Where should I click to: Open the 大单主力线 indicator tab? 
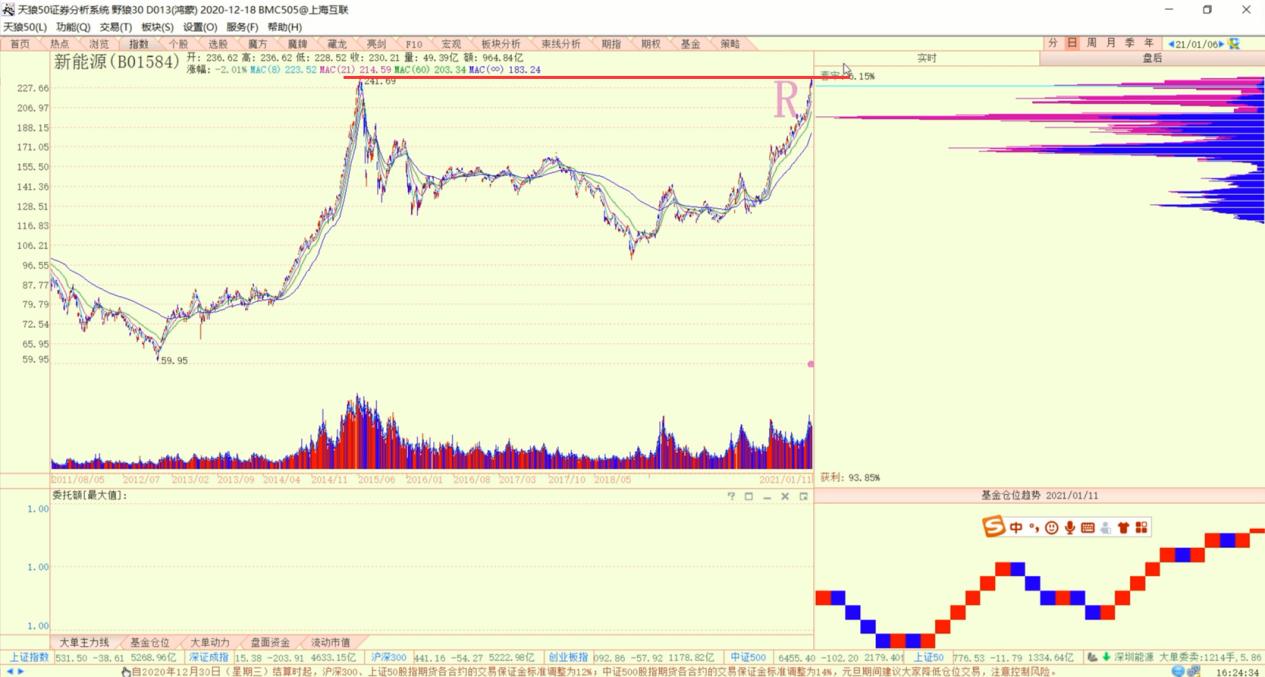click(x=84, y=642)
